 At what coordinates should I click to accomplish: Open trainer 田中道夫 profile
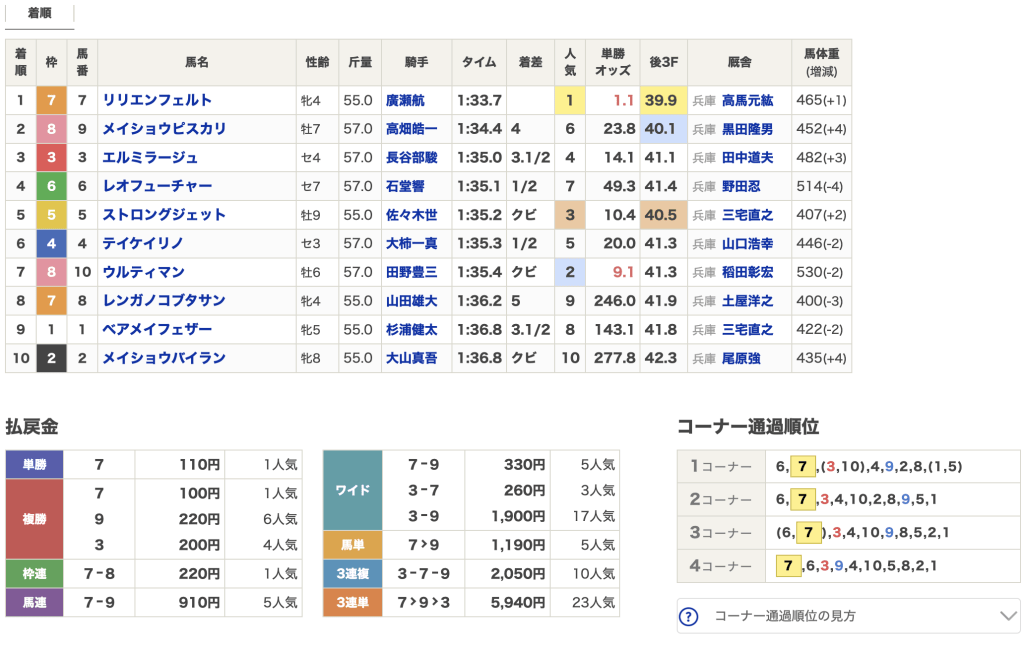click(x=748, y=158)
